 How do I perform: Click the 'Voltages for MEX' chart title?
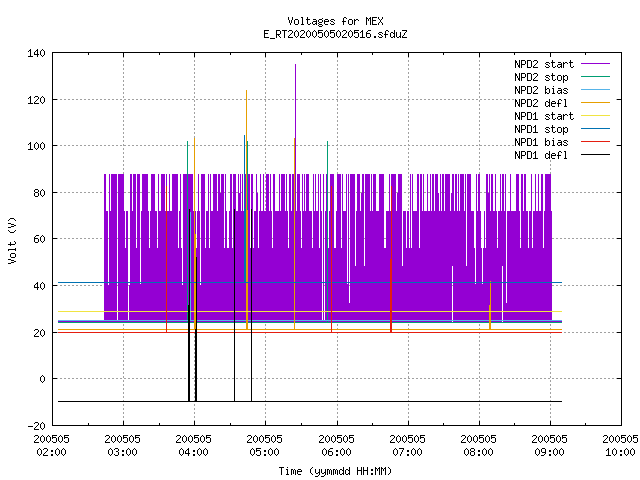pyautogui.click(x=335, y=21)
